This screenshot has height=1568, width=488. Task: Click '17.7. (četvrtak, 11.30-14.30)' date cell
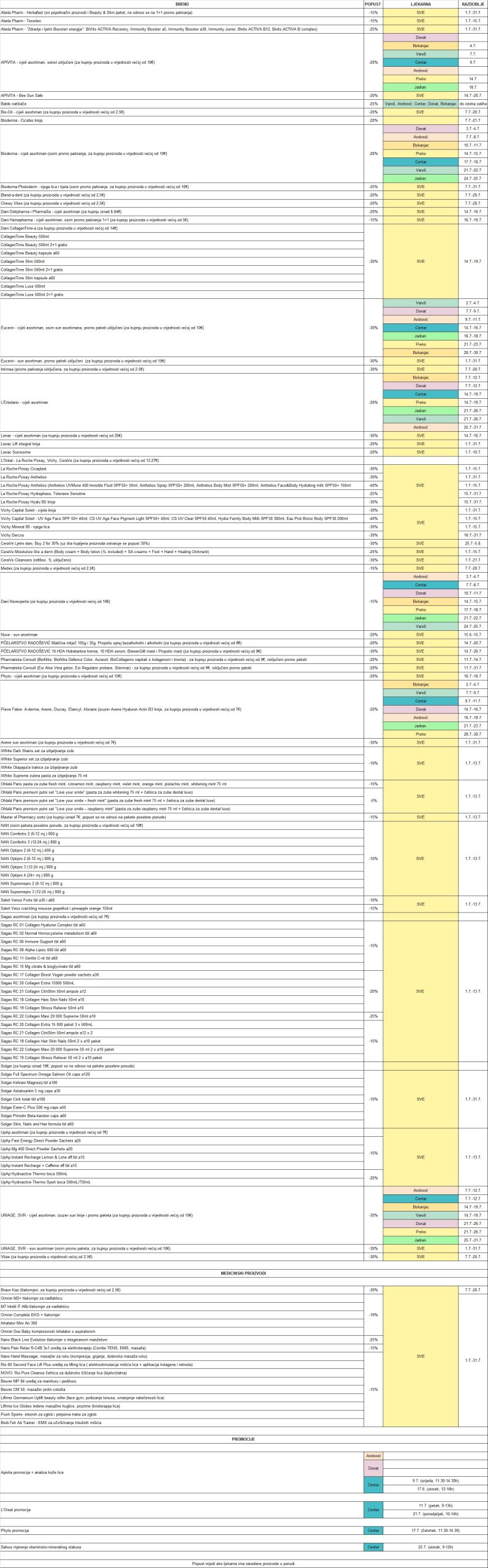435,1531
